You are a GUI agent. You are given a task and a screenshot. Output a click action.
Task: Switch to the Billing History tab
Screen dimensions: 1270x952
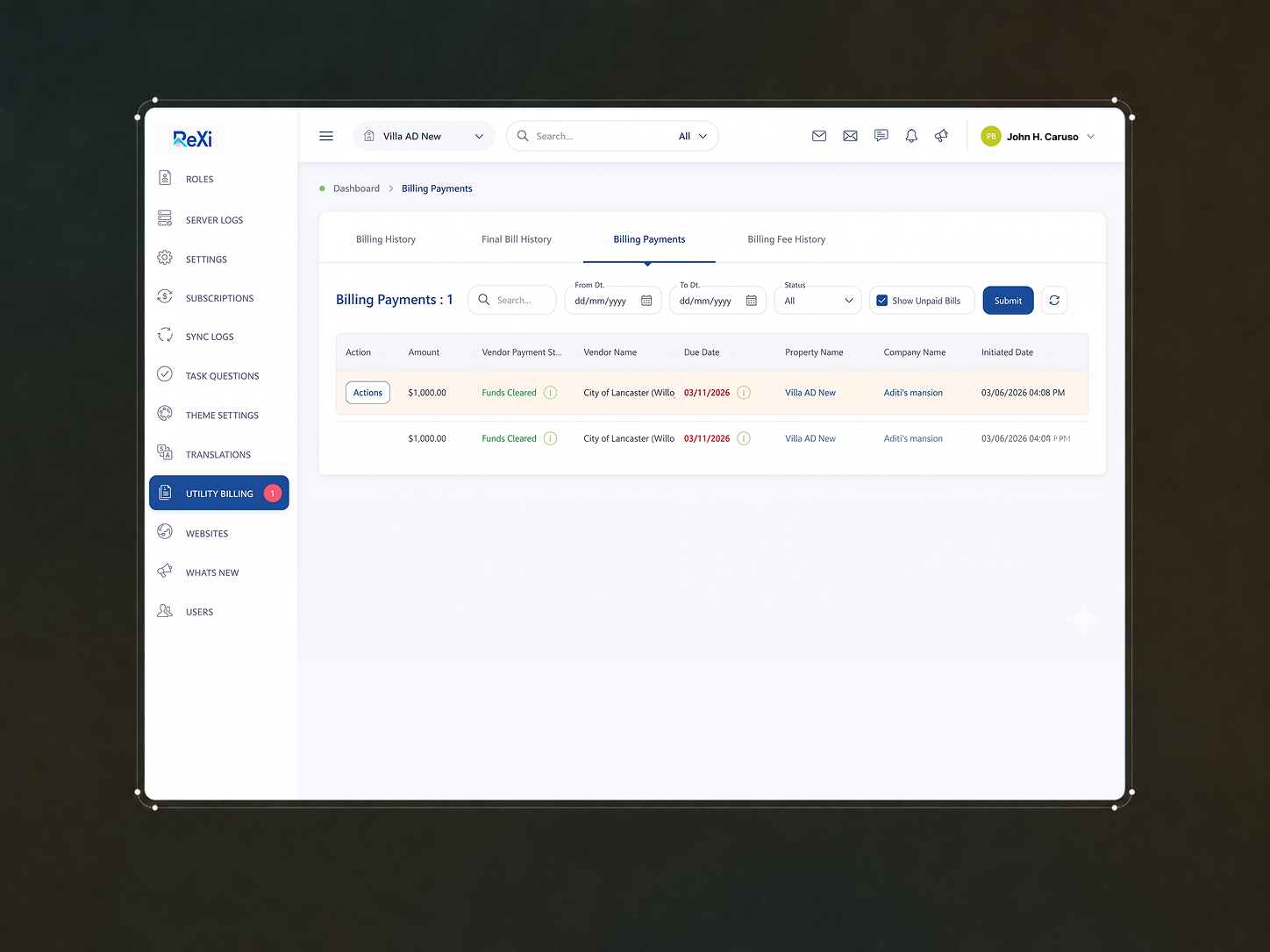[x=386, y=239]
